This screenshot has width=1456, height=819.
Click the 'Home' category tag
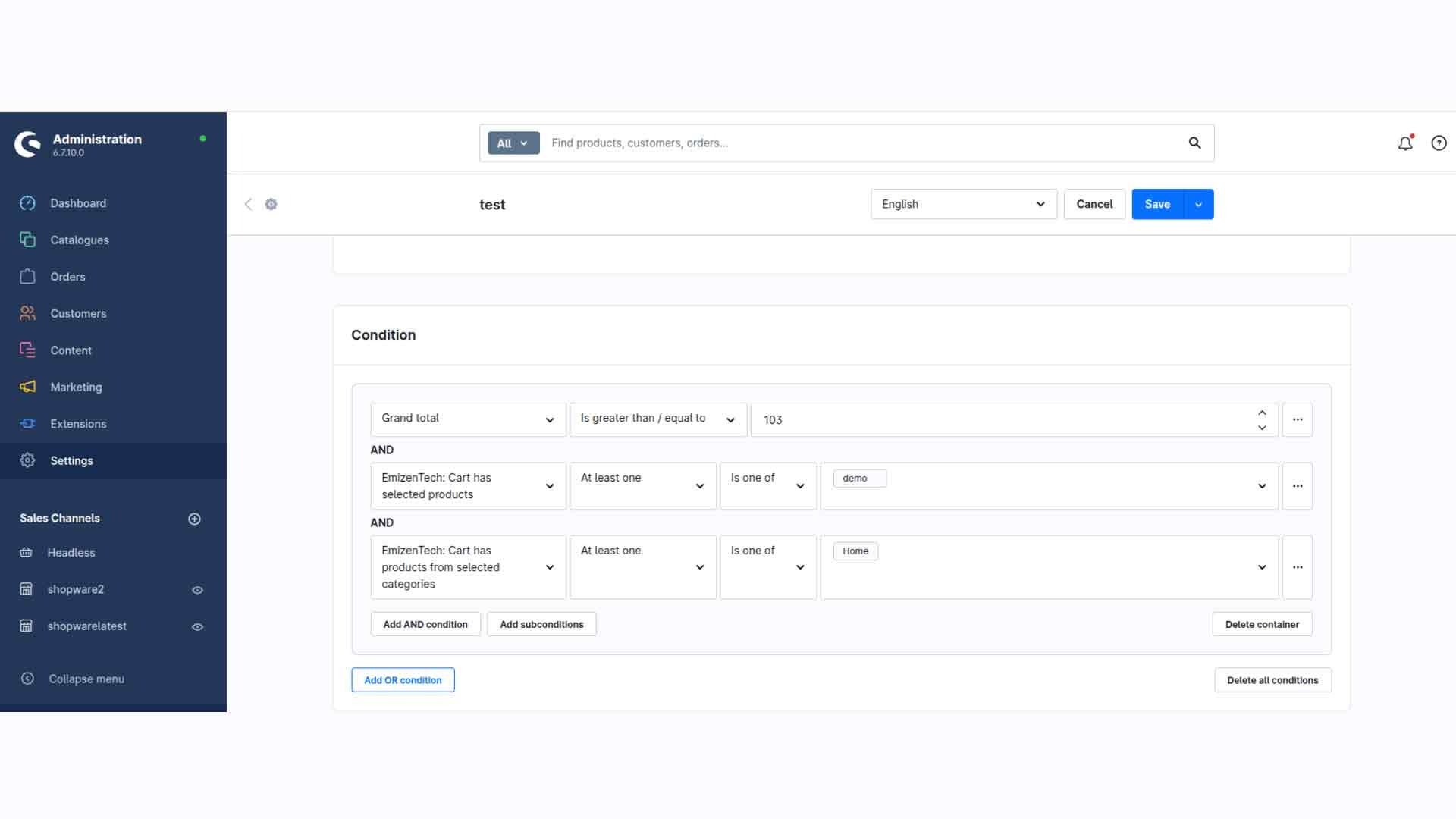(x=855, y=551)
